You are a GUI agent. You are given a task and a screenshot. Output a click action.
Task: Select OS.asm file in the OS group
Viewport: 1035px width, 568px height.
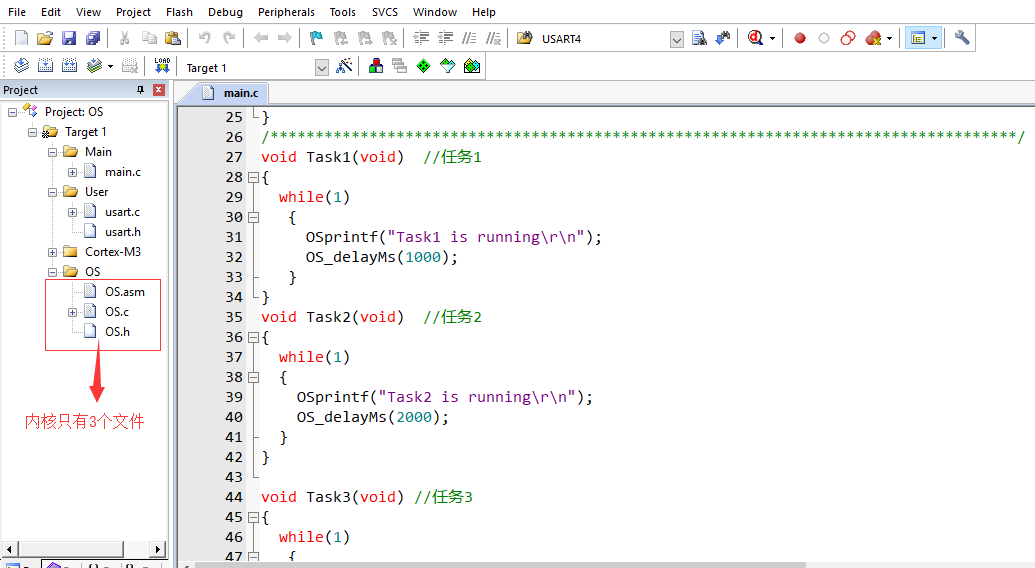coord(124,292)
